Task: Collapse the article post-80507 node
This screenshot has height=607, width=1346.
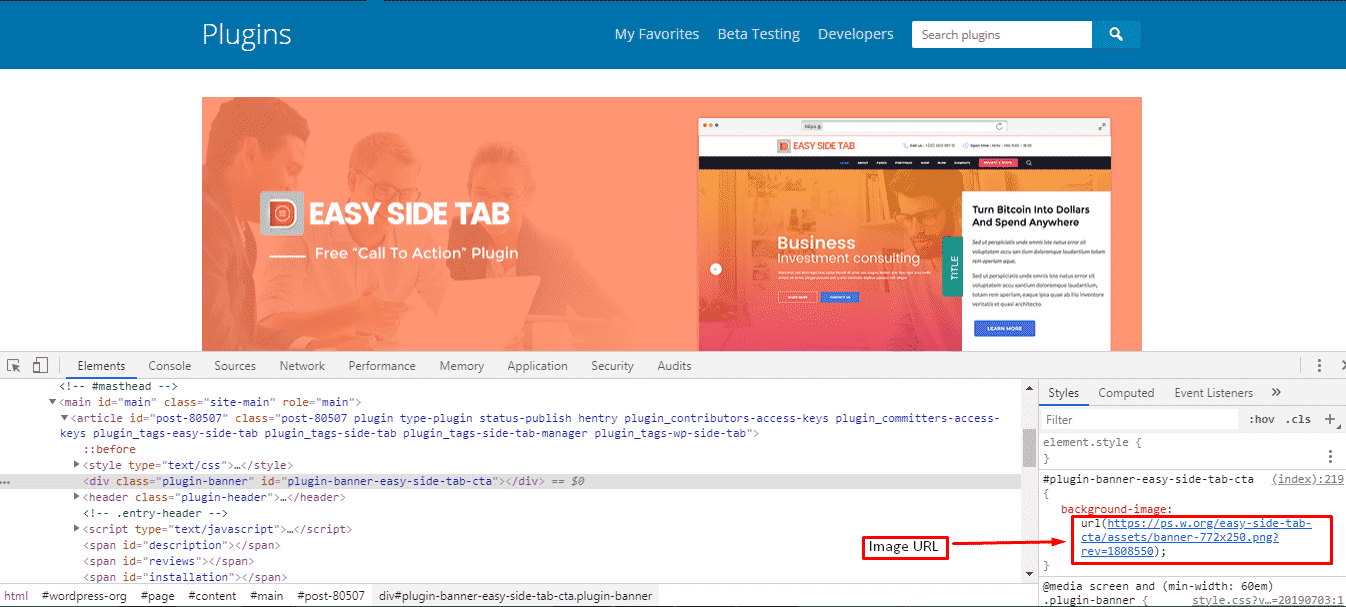Action: click(65, 417)
